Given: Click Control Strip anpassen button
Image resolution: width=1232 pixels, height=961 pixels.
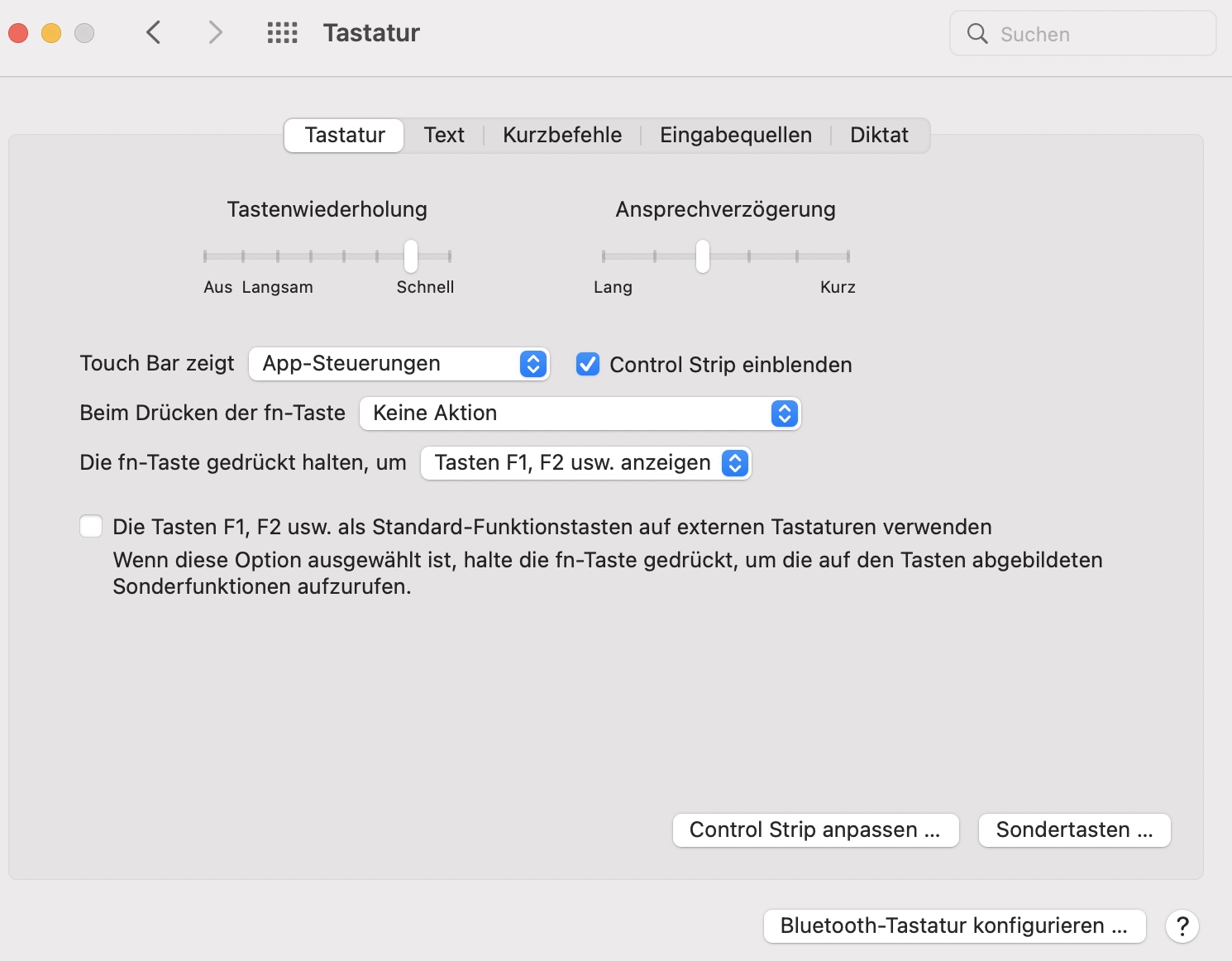Looking at the screenshot, I should point(815,830).
